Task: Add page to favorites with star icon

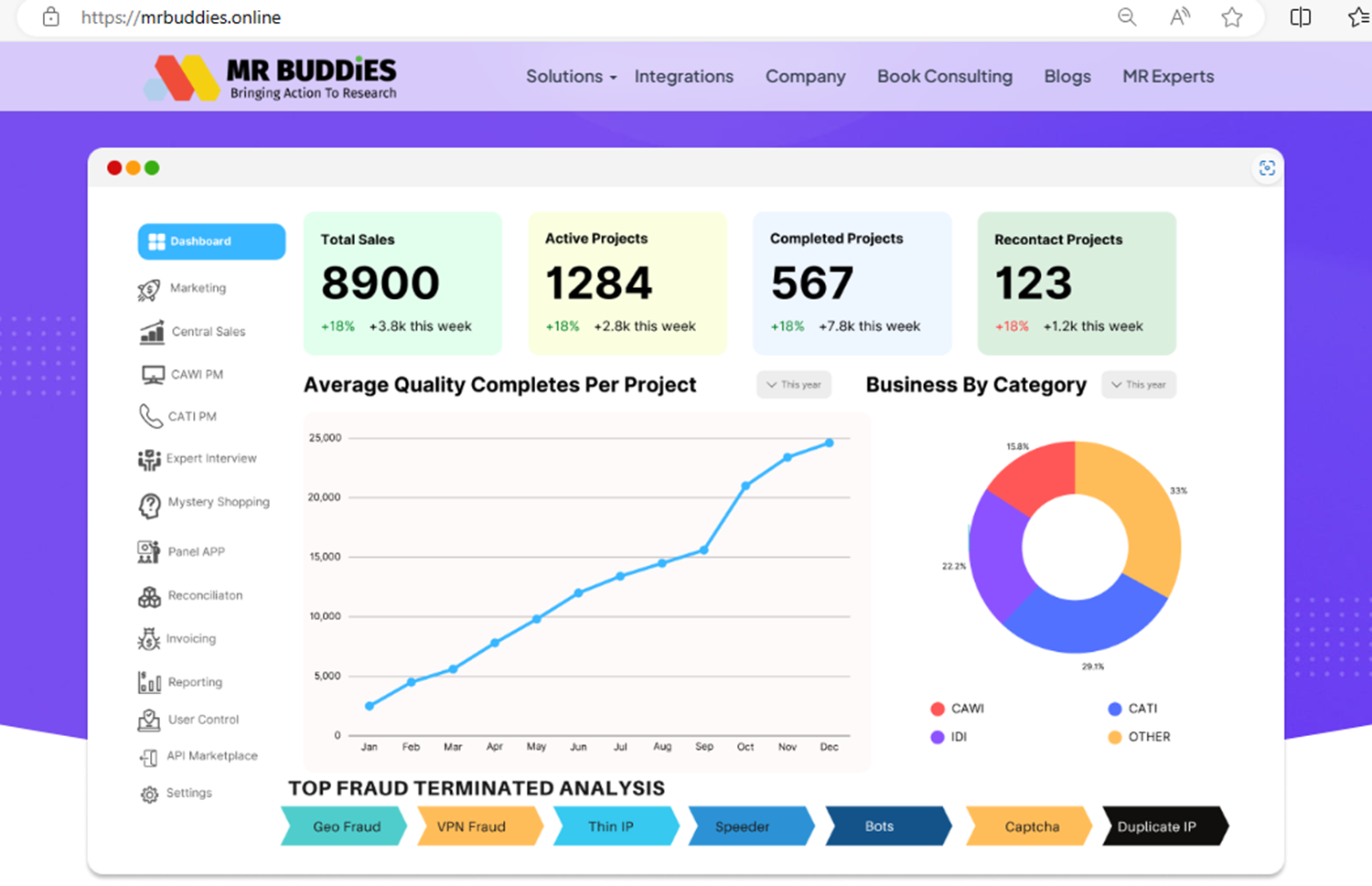Action: click(x=1232, y=17)
